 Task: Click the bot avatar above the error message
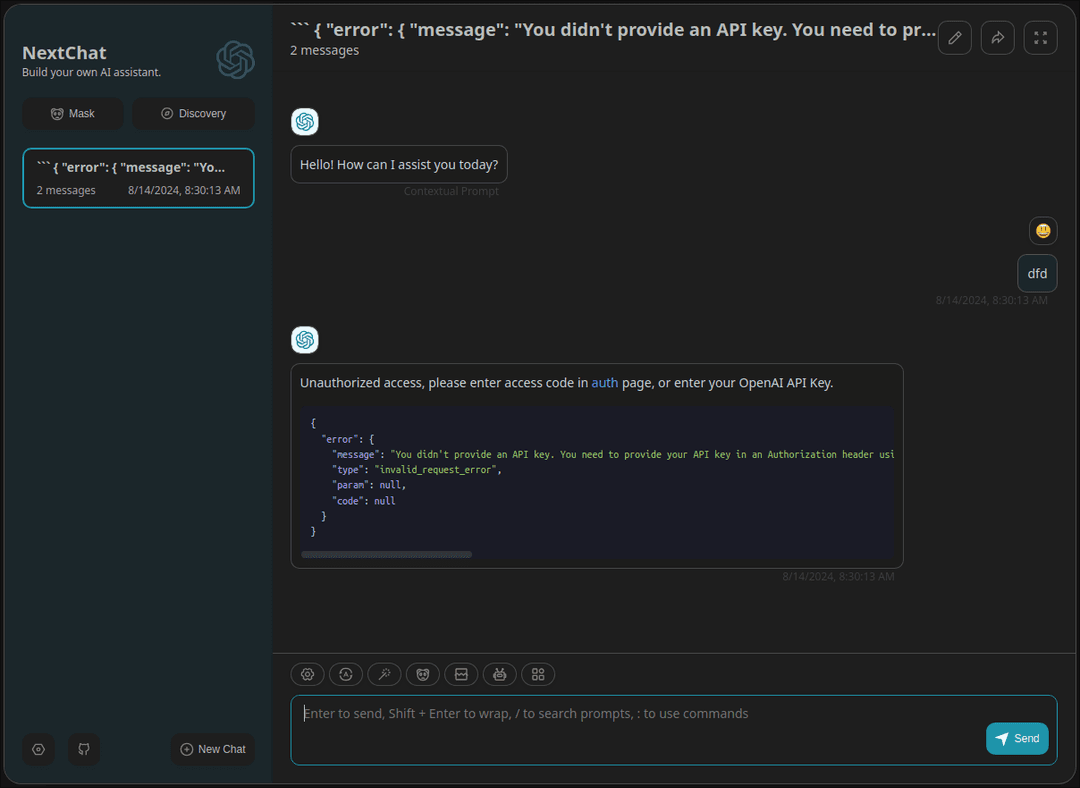click(305, 340)
